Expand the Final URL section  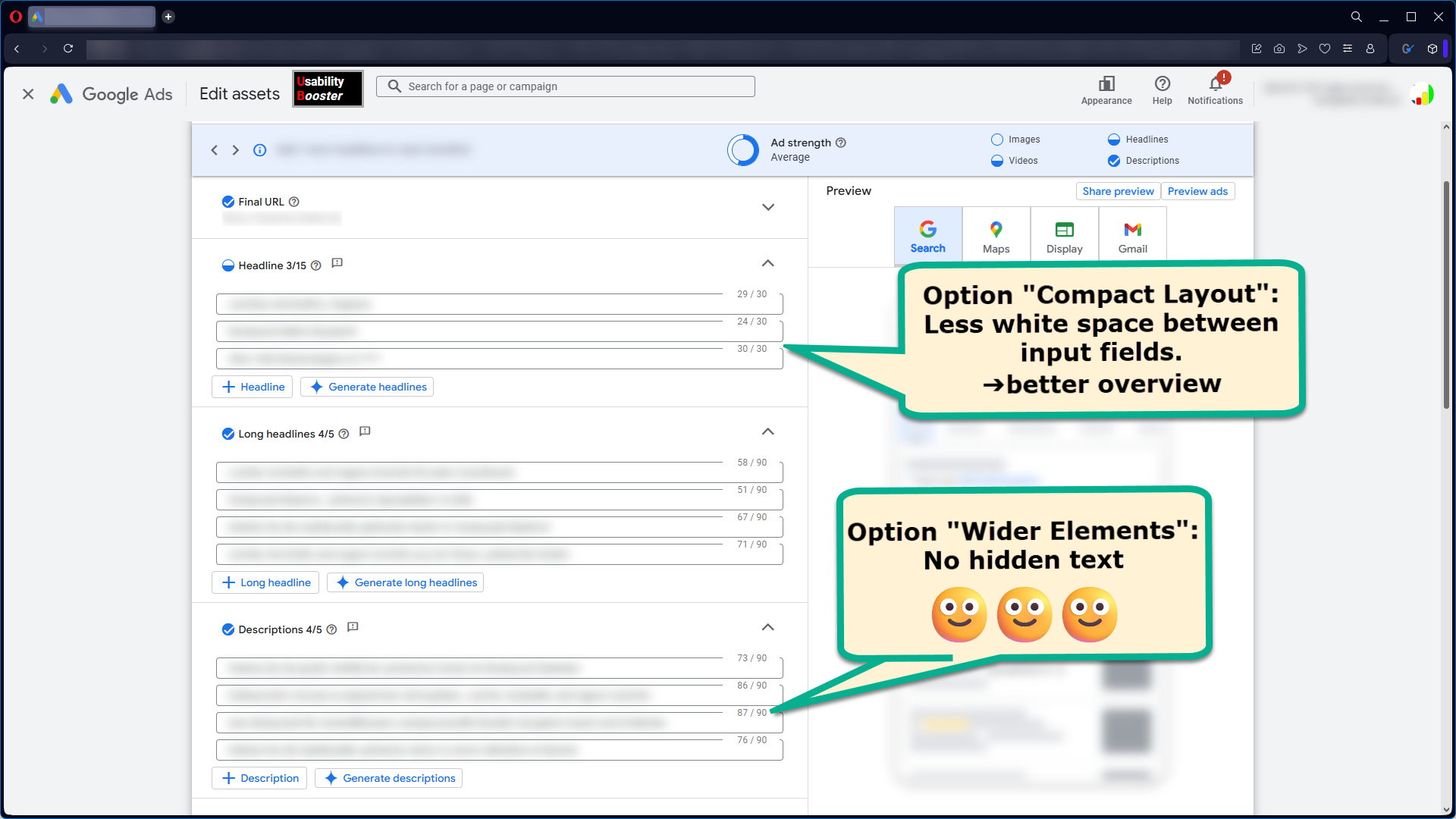click(768, 207)
